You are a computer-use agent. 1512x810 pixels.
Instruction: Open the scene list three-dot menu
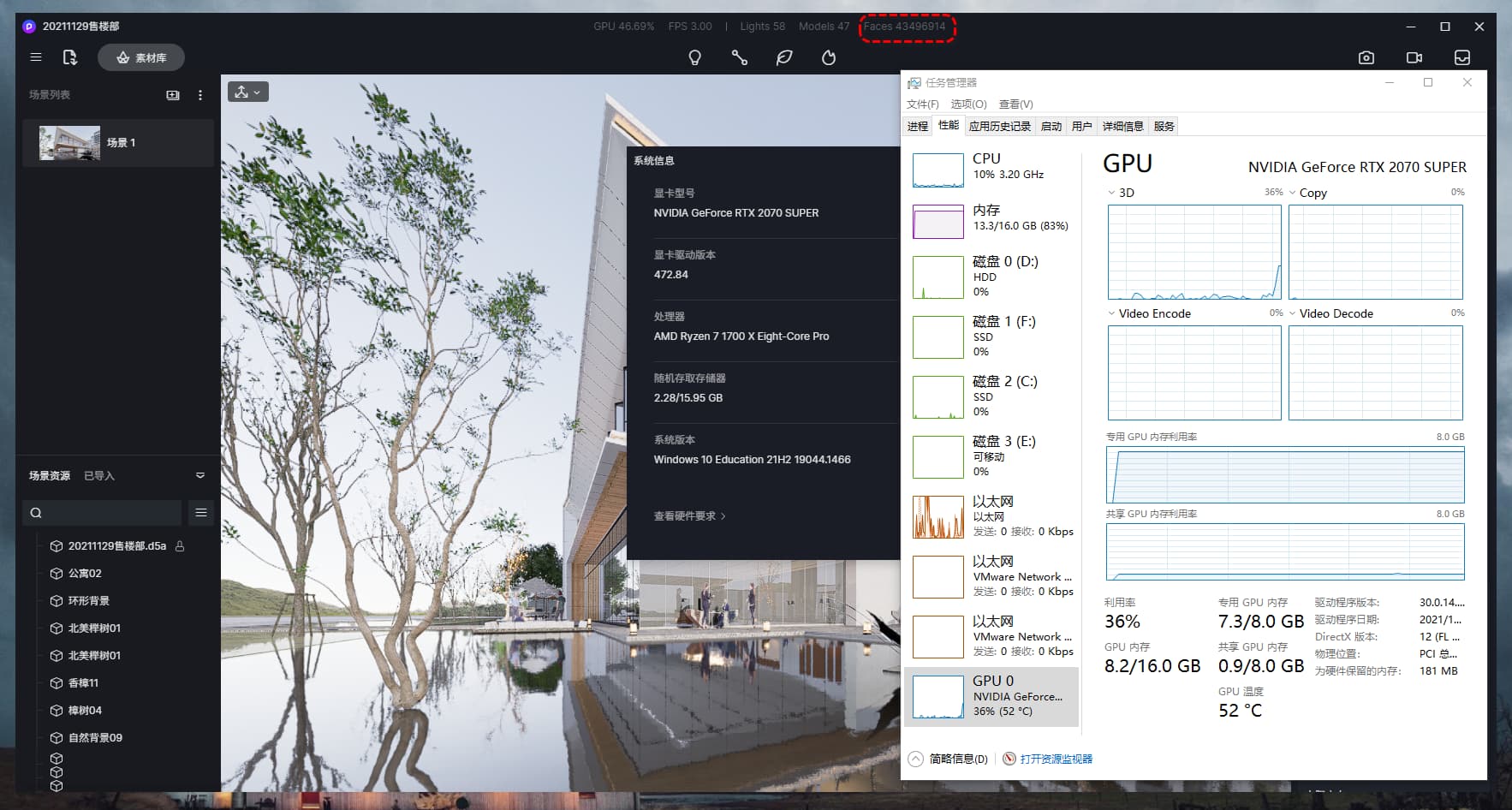[200, 95]
